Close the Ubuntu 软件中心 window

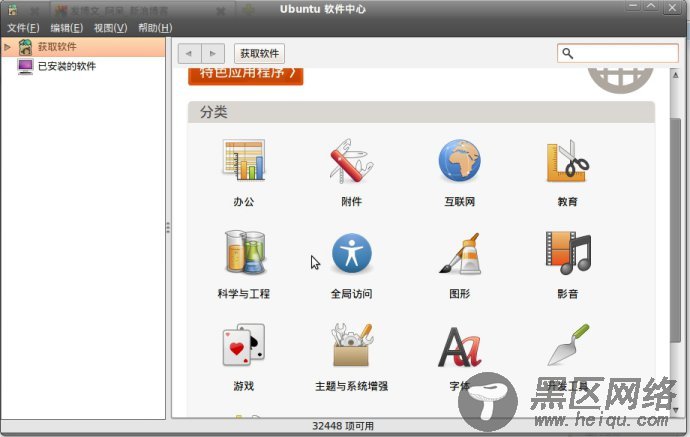pos(672,7)
